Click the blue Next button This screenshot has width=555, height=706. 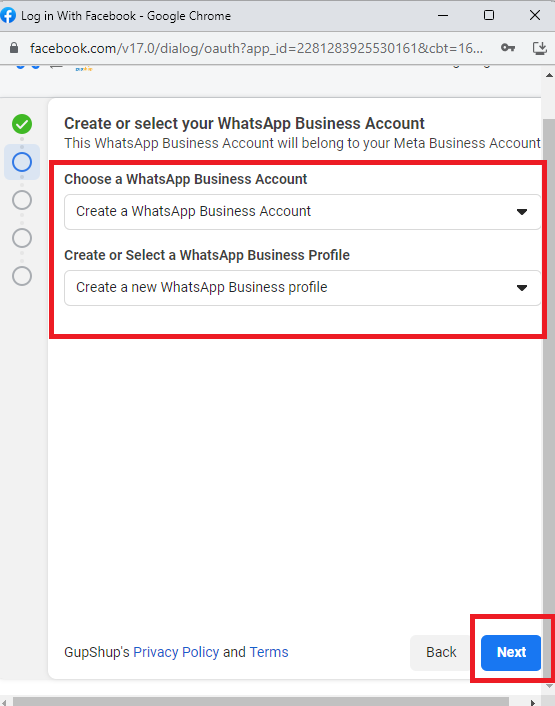[511, 652]
